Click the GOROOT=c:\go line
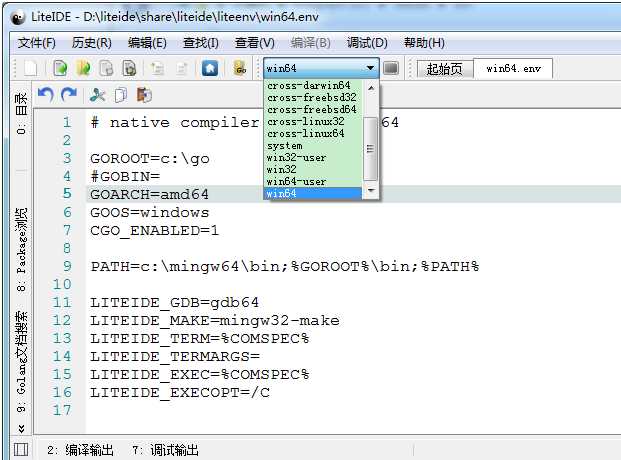Image resolution: width=621 pixels, height=460 pixels. point(150,158)
